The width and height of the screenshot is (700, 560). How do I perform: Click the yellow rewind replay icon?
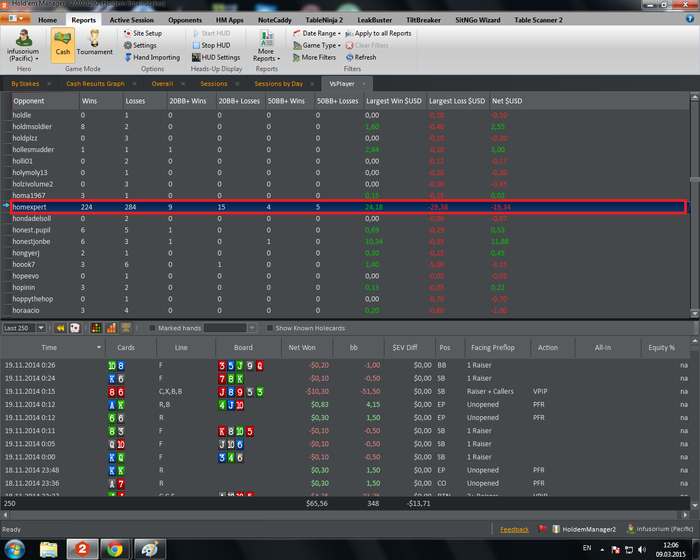60,328
